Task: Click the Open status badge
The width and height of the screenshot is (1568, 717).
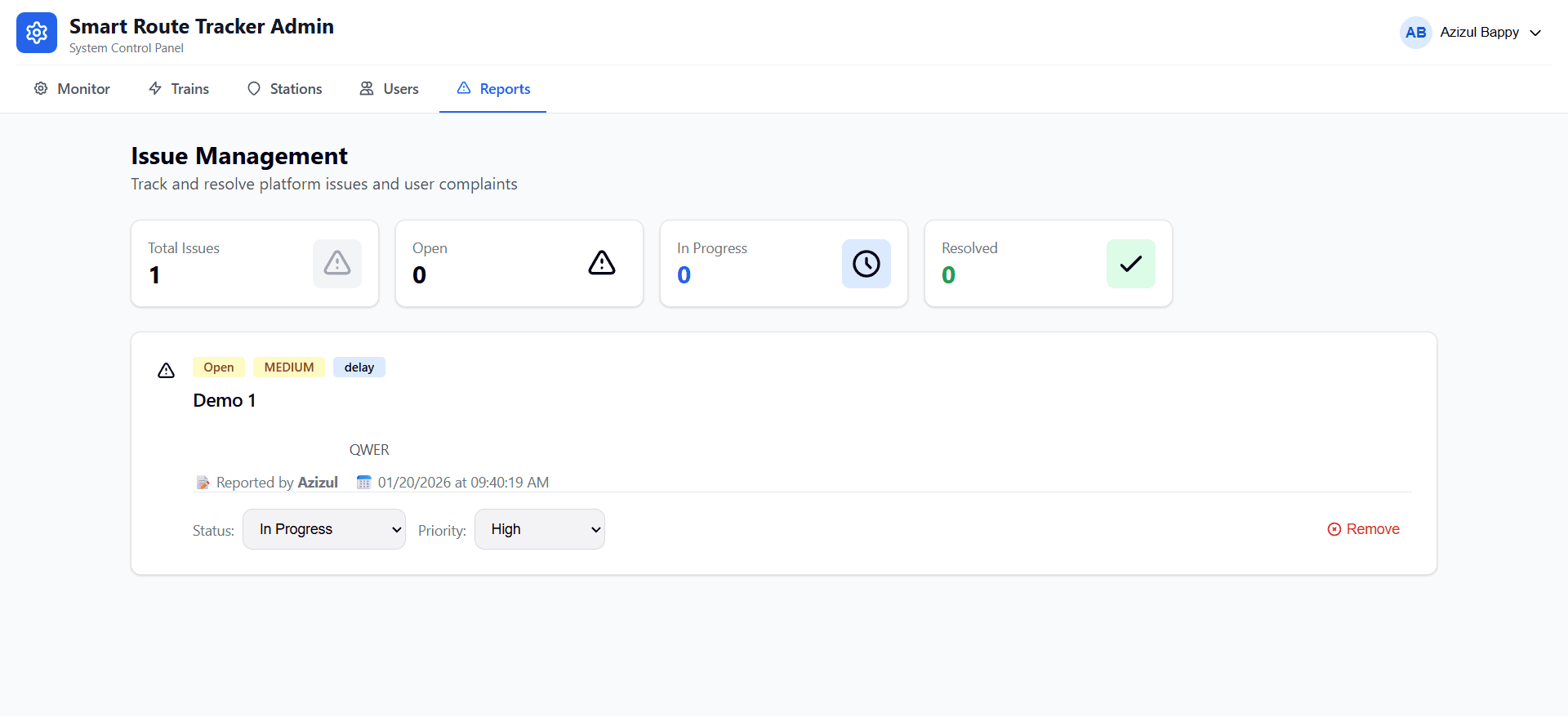Action: [x=219, y=367]
